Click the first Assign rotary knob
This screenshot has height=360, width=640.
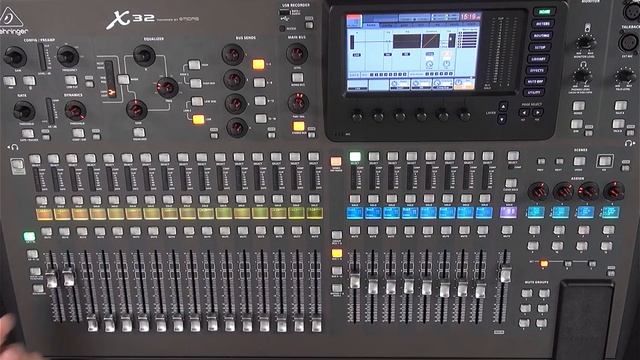538,191
